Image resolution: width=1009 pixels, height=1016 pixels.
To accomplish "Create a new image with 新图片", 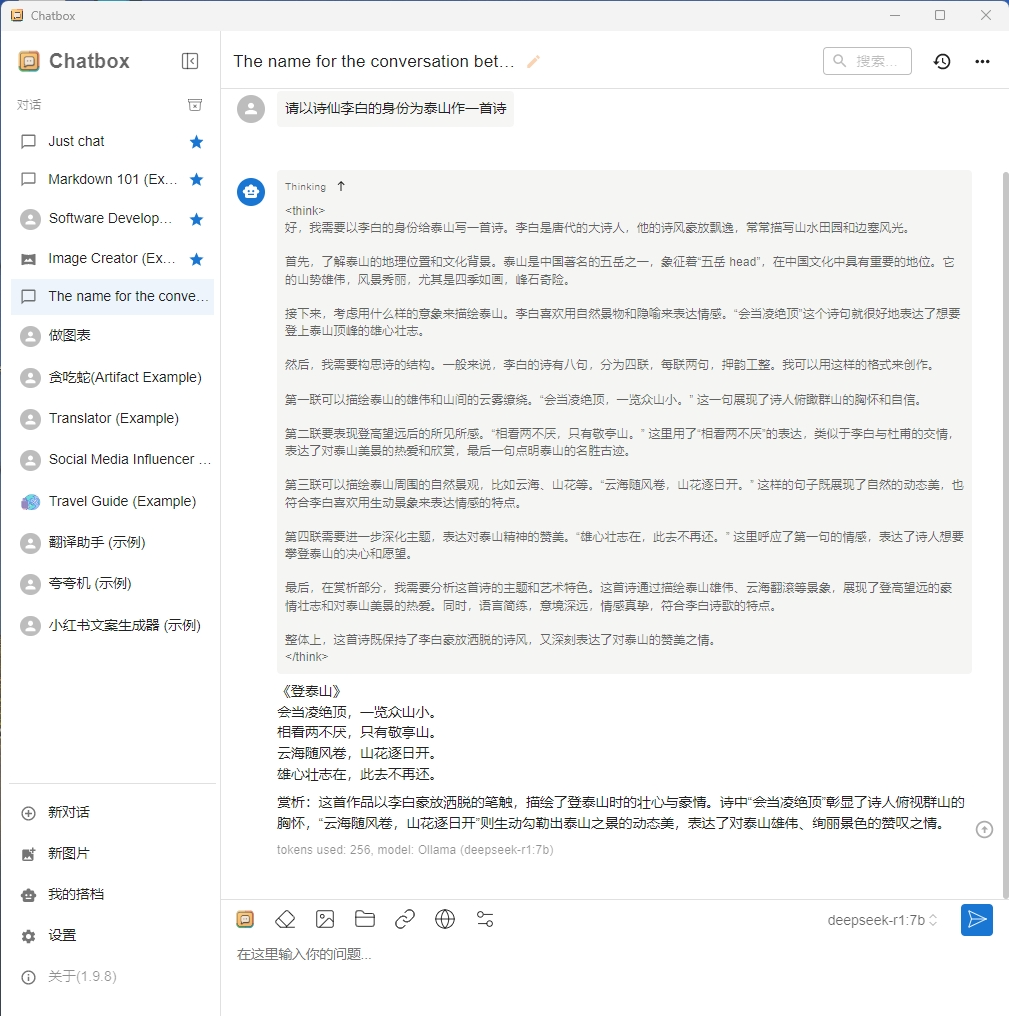I will point(112,853).
